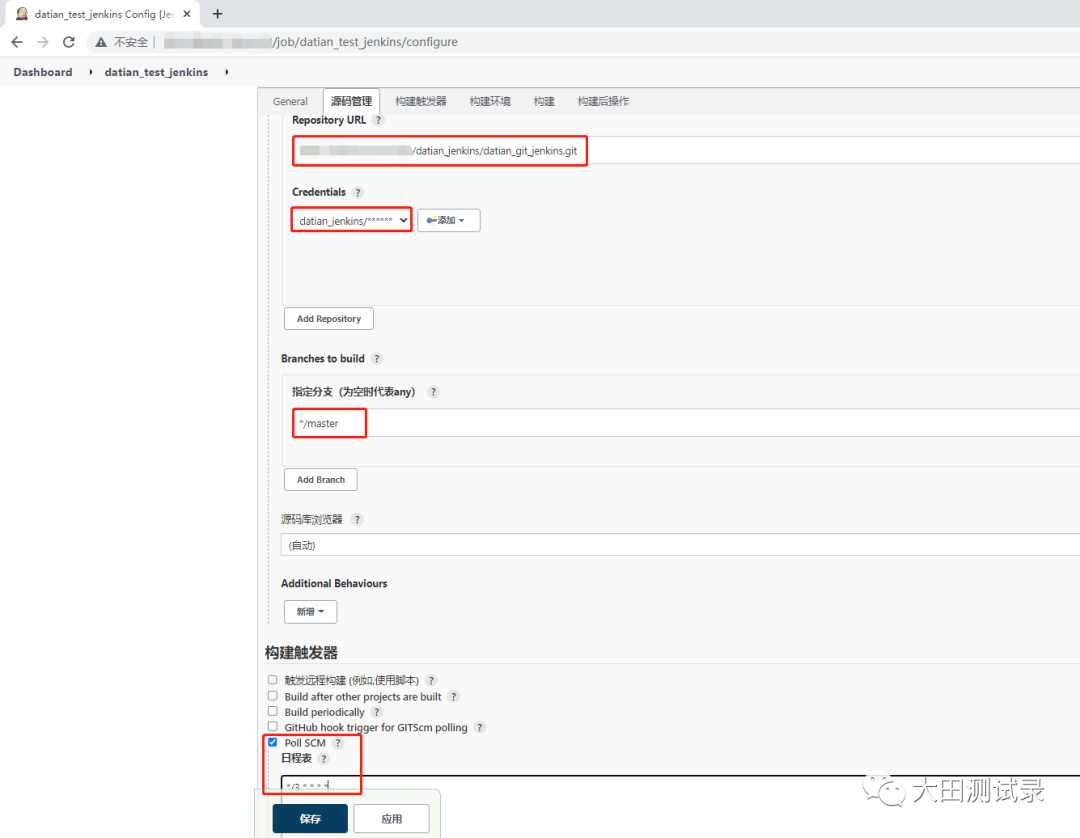Reload the page with refresh icon
The height and width of the screenshot is (838, 1080).
click(69, 42)
